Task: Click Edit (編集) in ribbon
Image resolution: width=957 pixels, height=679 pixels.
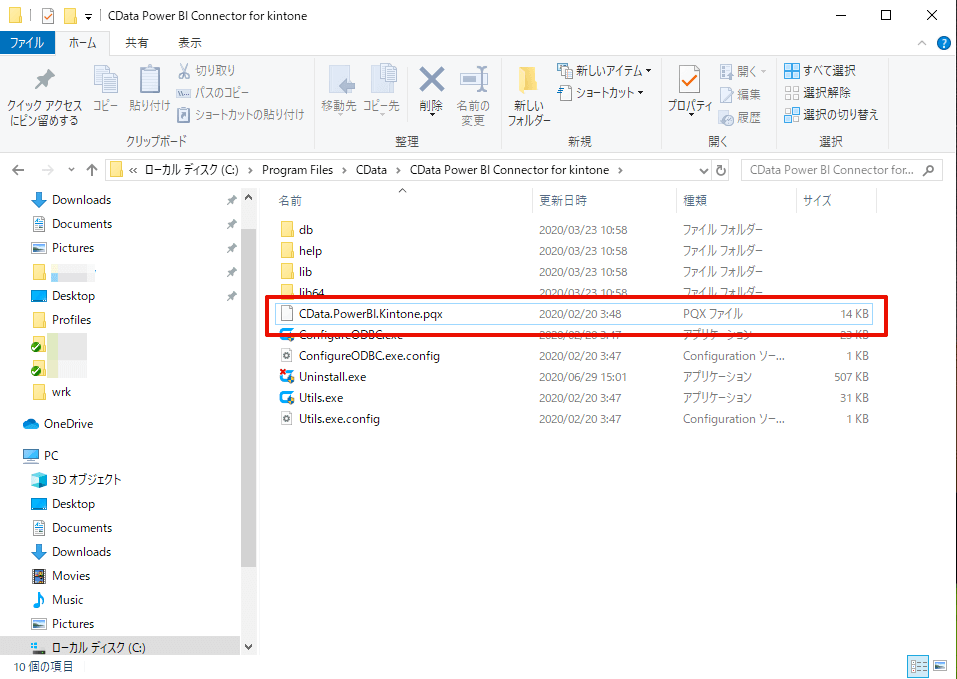Action: [x=740, y=95]
